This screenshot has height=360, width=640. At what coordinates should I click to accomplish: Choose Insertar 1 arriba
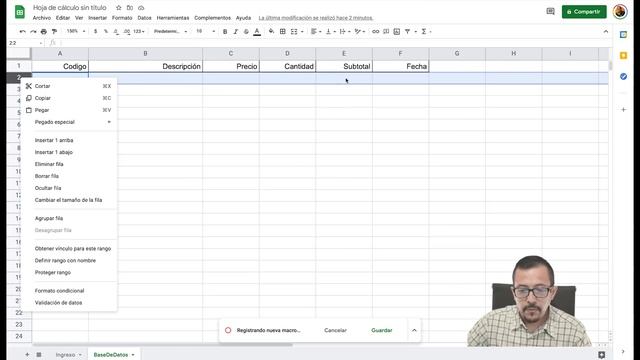click(70, 140)
